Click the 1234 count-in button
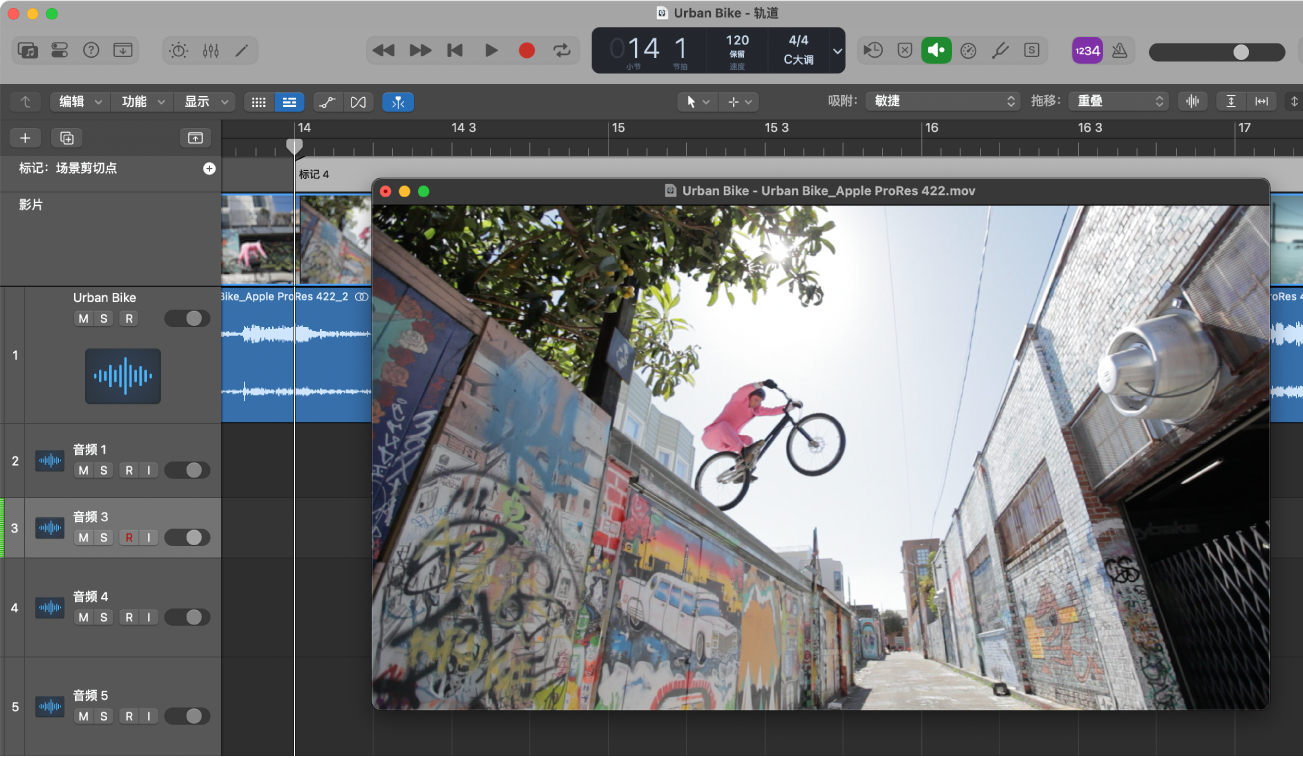 (1087, 50)
